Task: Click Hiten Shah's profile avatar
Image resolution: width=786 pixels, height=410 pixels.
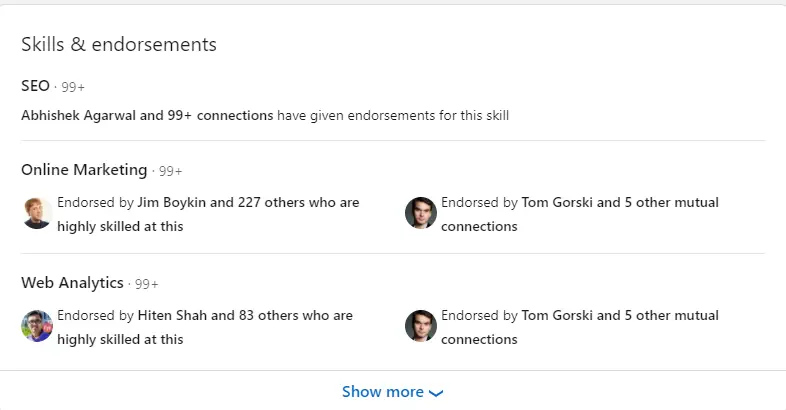Action: pos(37,327)
